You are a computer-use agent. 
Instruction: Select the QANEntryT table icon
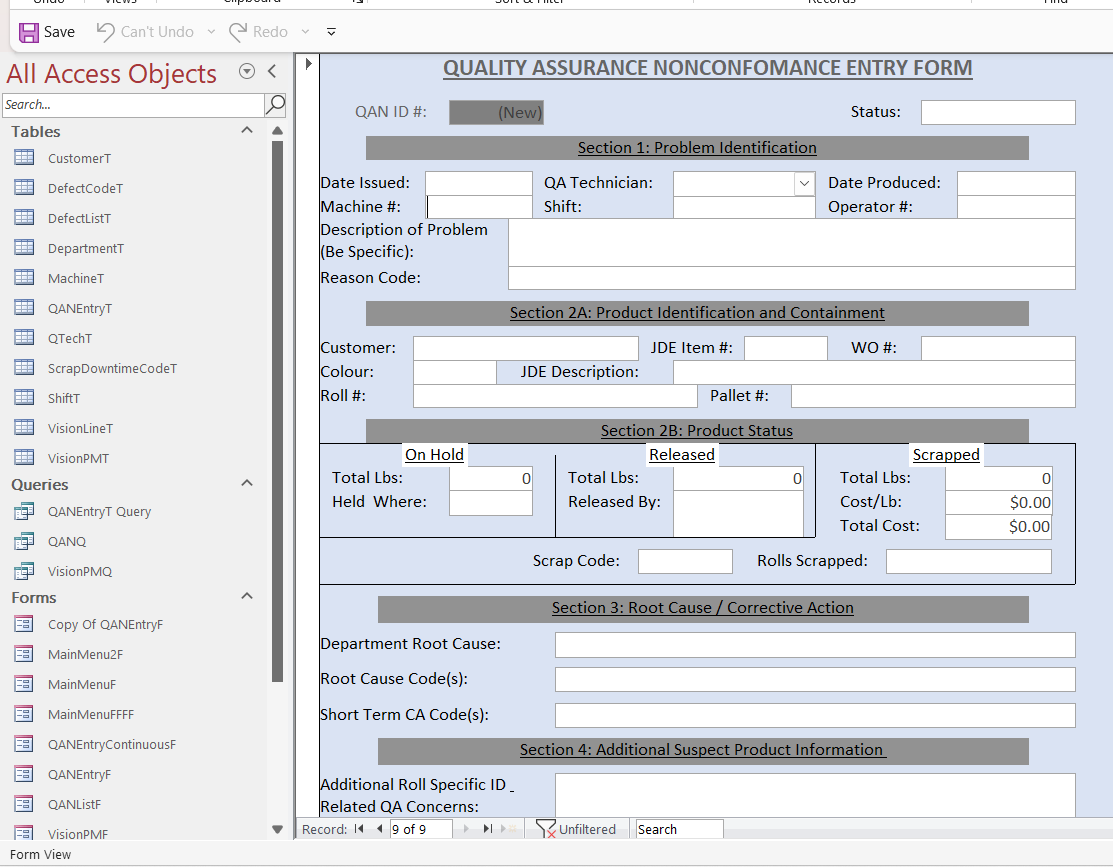click(24, 307)
